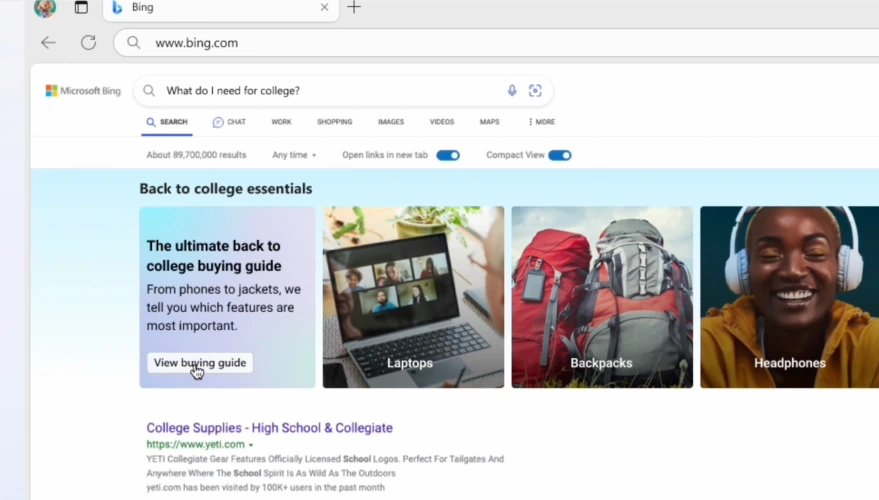Disable the Compact View switch
This screenshot has height=500, width=879.
(559, 155)
